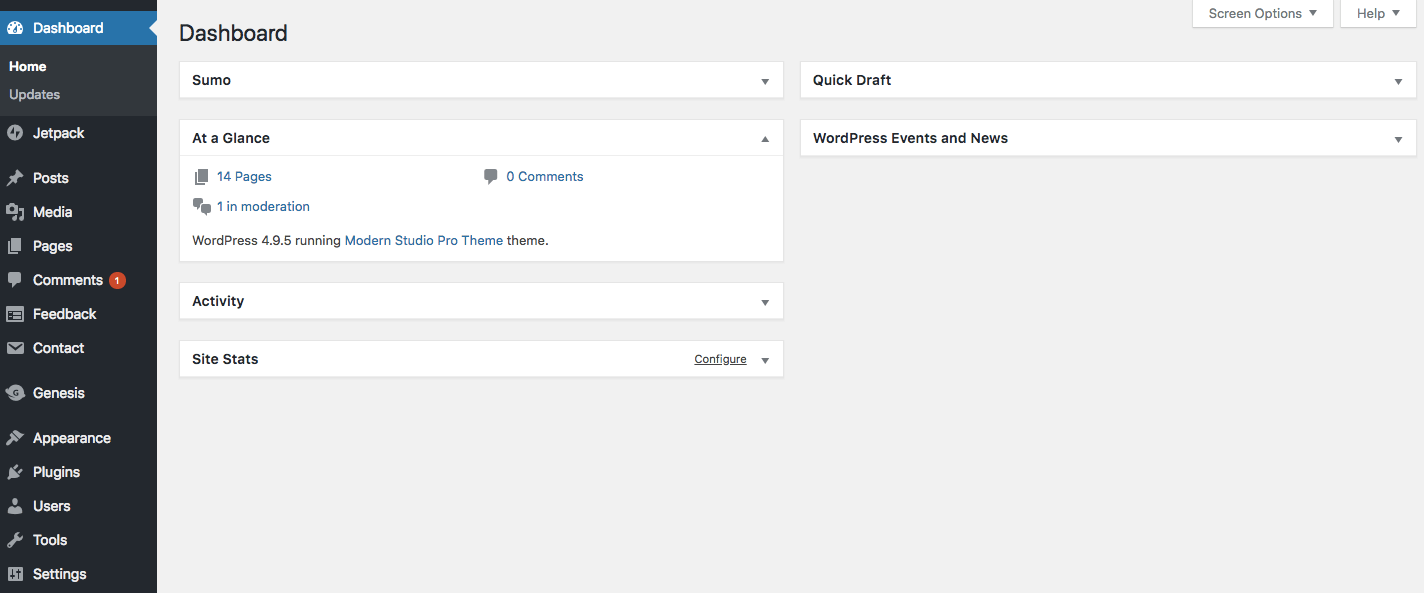Click the Settings sliders icon

click(15, 574)
